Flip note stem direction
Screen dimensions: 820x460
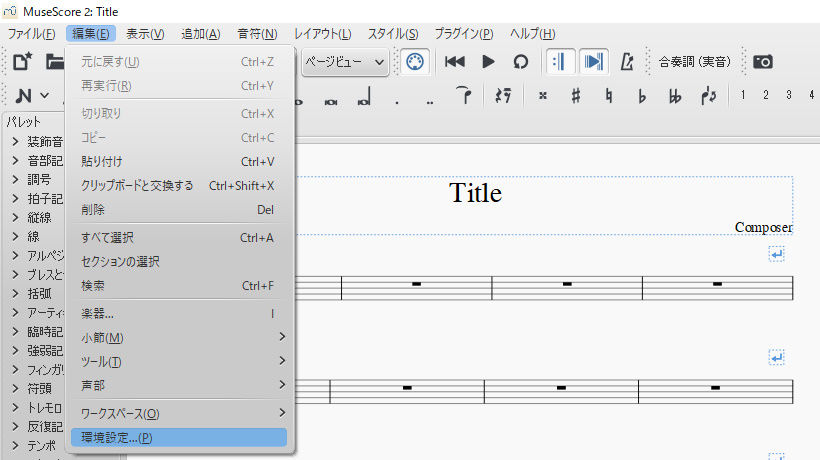709,96
